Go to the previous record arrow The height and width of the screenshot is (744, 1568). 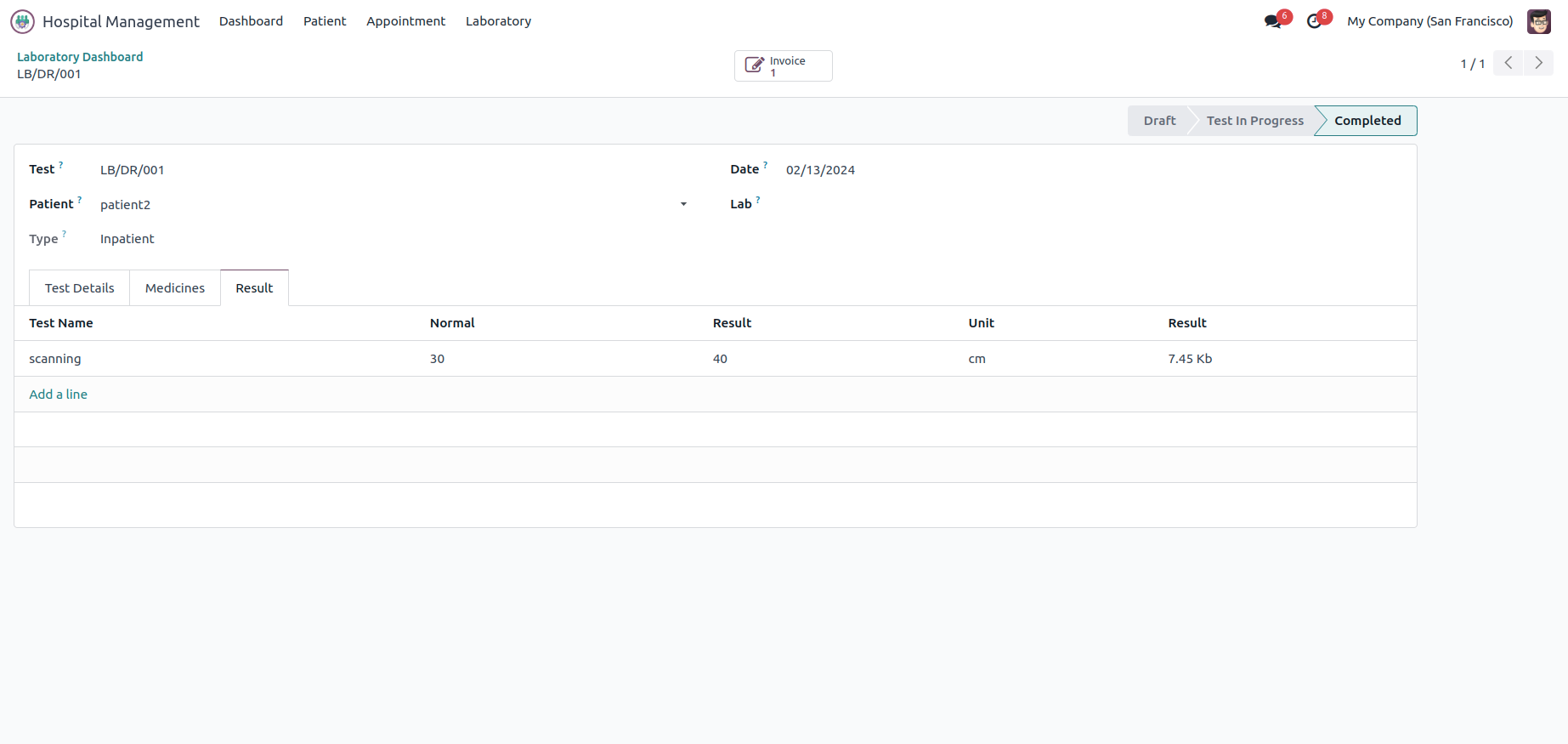1509,63
